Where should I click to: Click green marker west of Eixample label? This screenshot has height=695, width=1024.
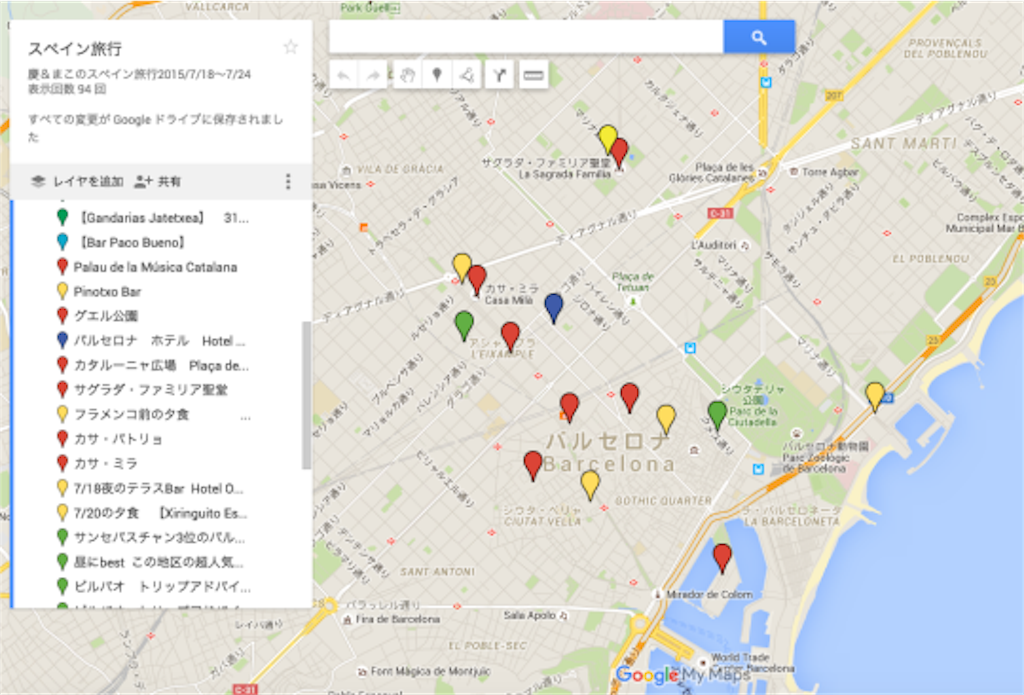point(464,325)
